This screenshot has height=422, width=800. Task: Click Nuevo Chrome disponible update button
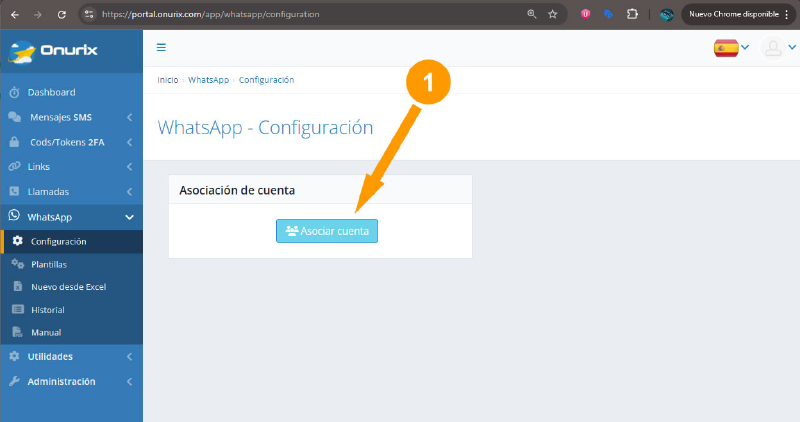[734, 14]
